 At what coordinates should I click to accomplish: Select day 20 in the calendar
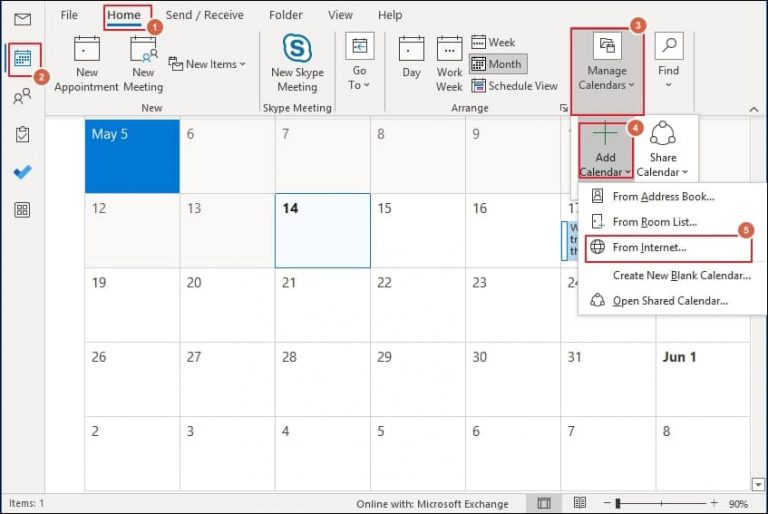click(227, 305)
